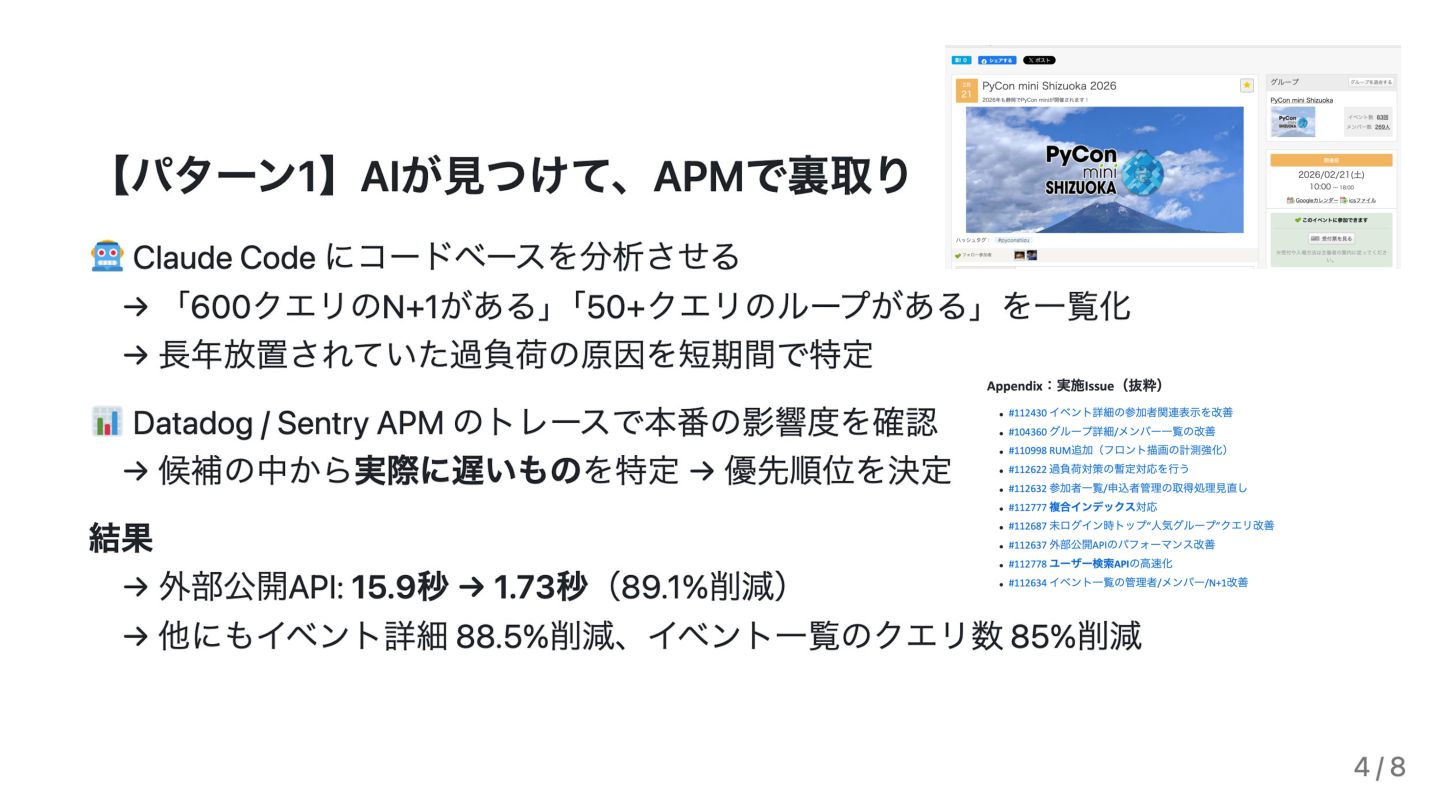Click the line イベント詳細 88.5%削減
Screen dimensions: 1440x810
coord(632,636)
